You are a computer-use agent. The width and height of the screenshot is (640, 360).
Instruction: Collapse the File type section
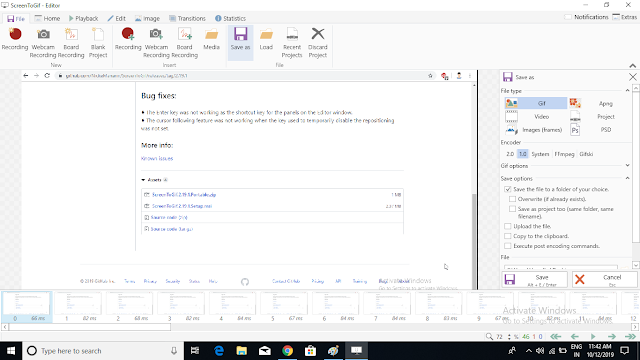(x=627, y=91)
